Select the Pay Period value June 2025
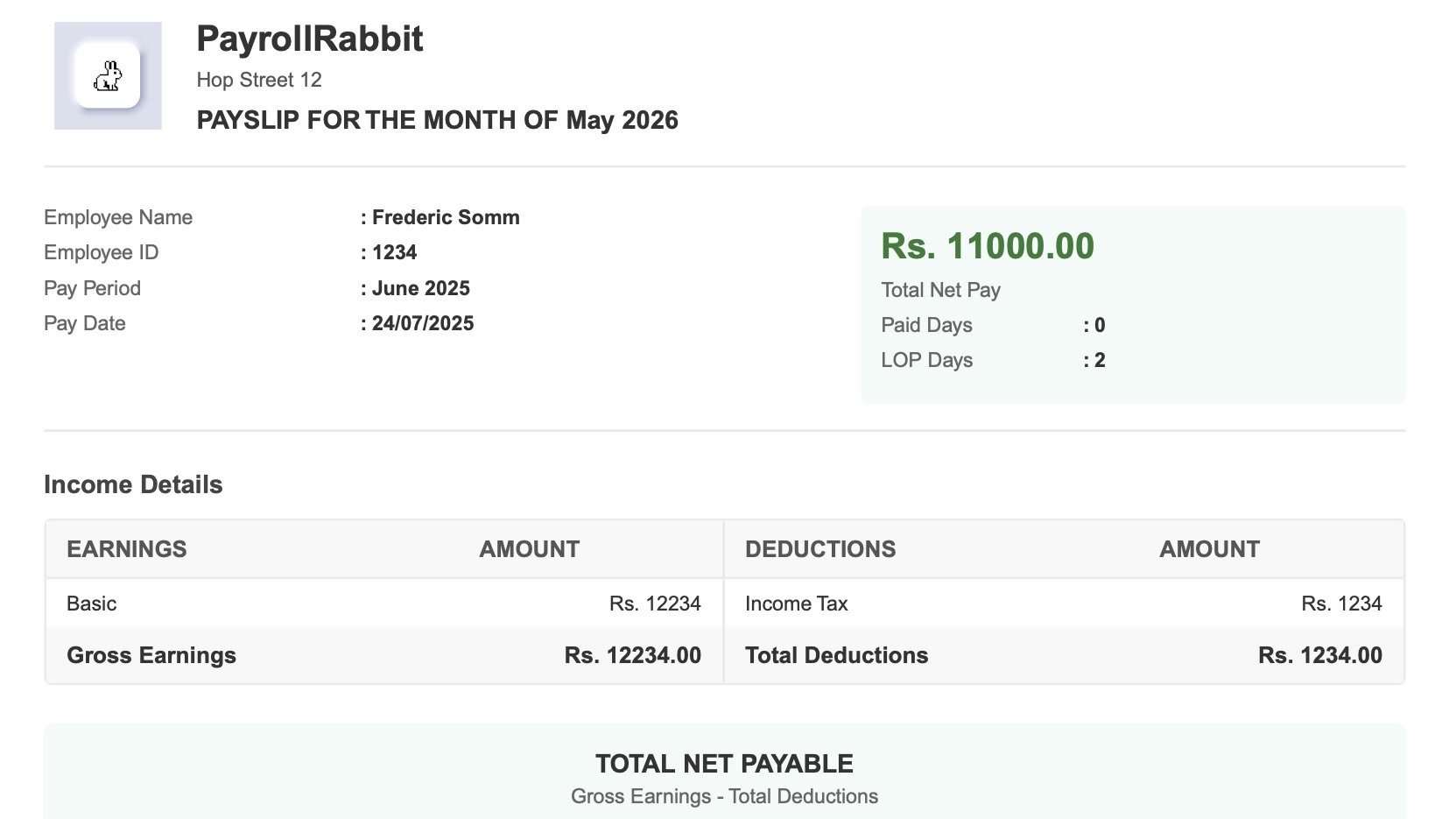 coord(420,288)
